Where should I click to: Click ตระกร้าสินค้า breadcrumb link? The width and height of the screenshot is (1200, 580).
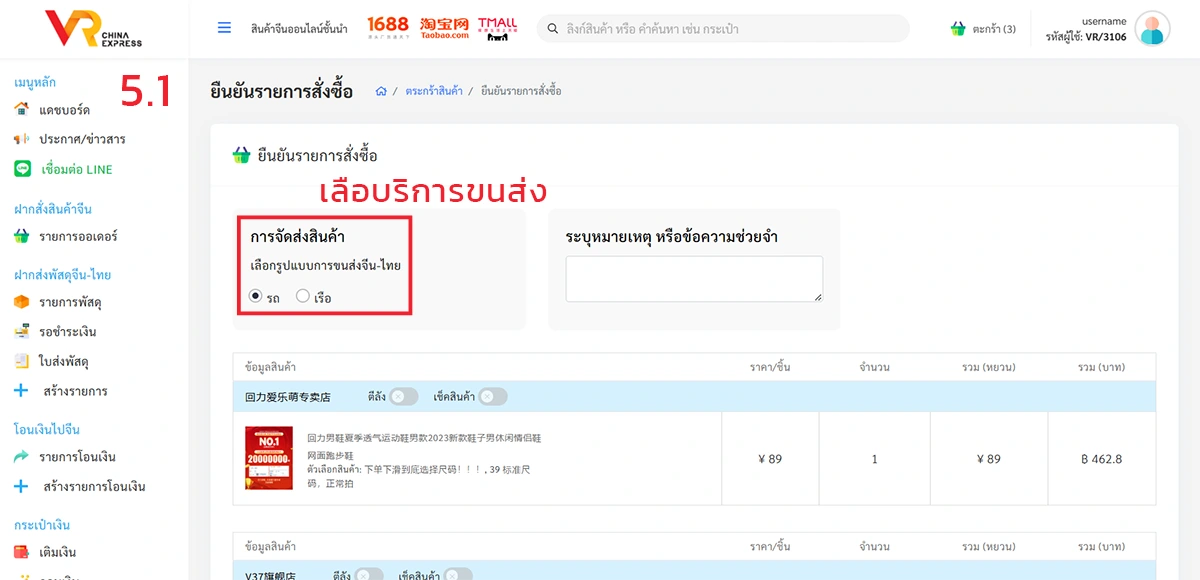(434, 91)
